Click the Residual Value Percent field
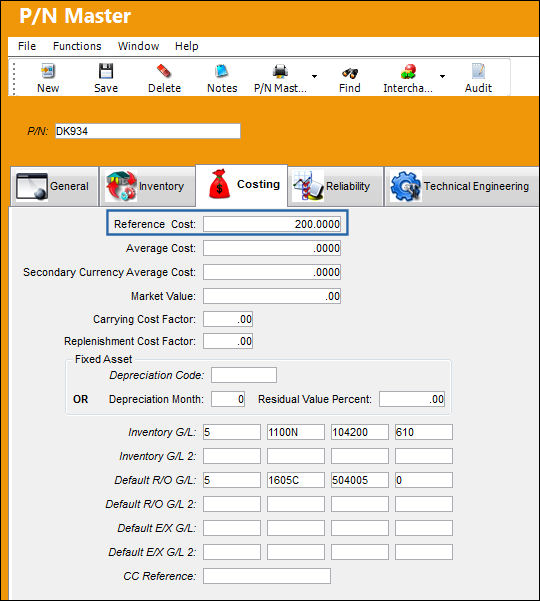Screen dimensions: 540x601 412,399
